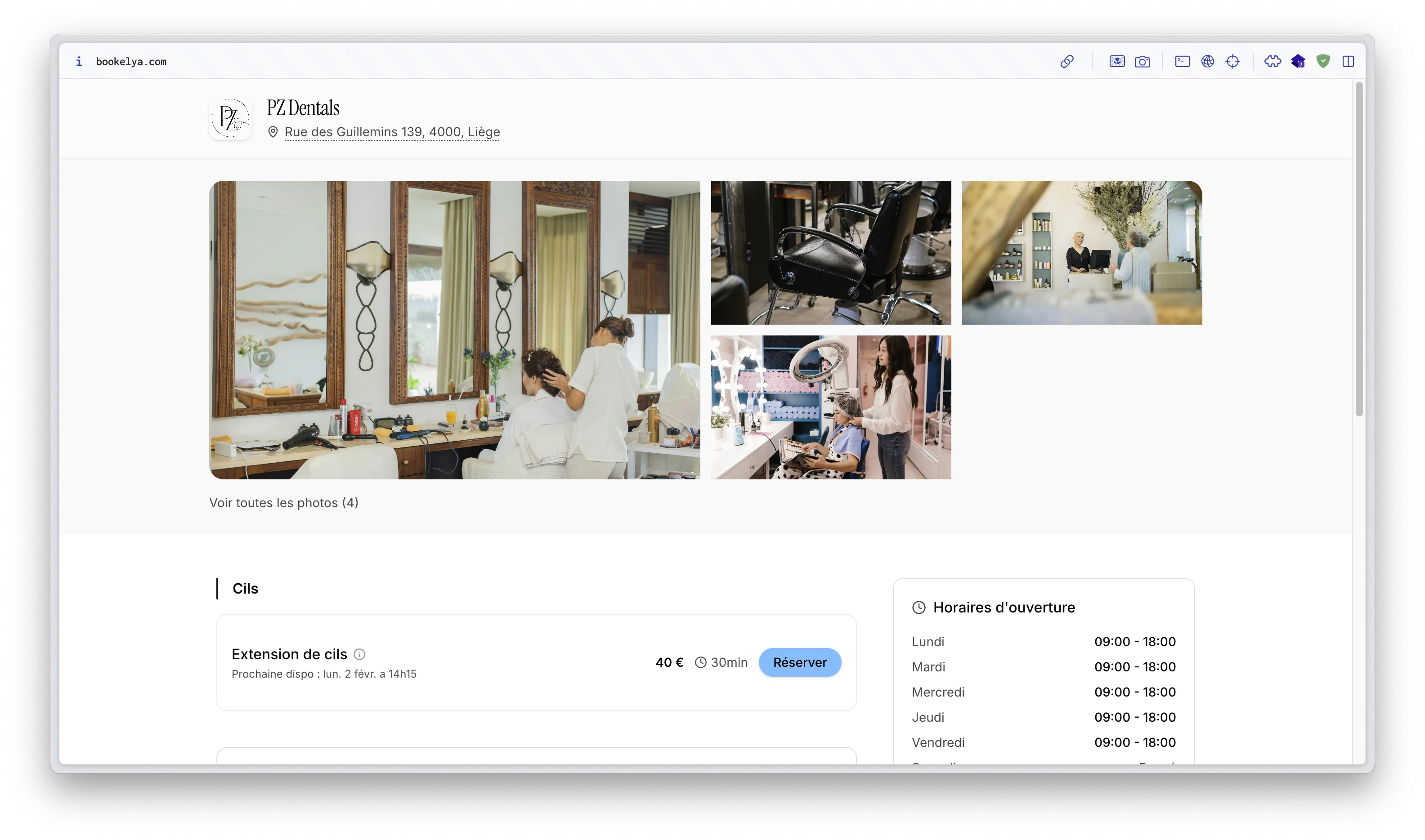The width and height of the screenshot is (1425, 840).
Task: Open Voir toutes les photos (4)
Action: (x=284, y=503)
